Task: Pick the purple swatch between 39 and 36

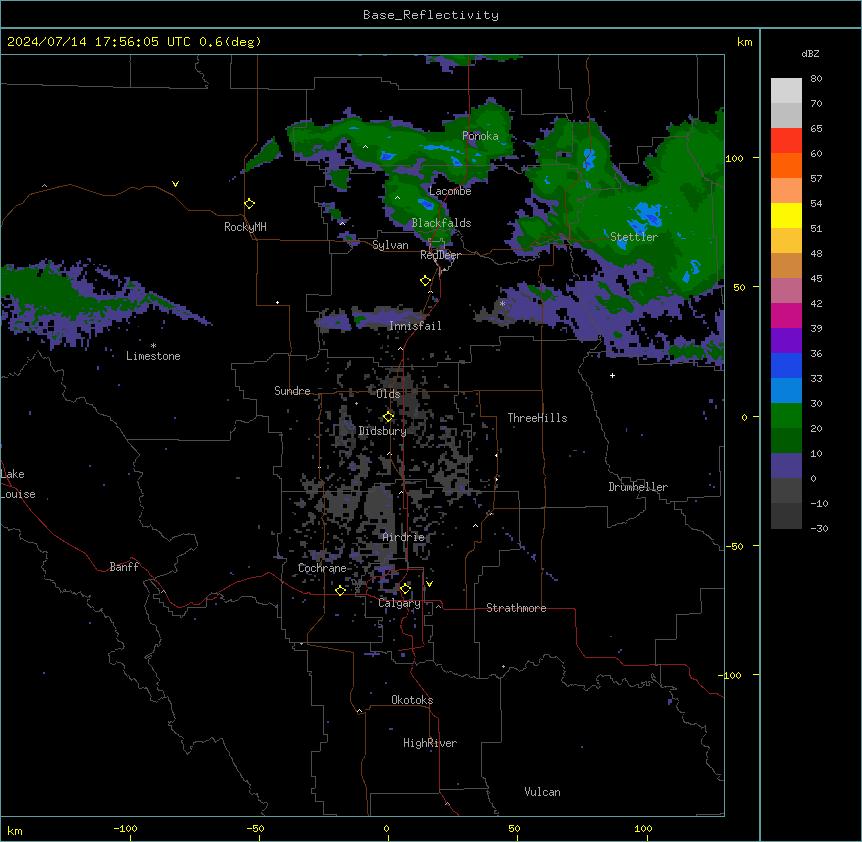Action: pyautogui.click(x=786, y=340)
